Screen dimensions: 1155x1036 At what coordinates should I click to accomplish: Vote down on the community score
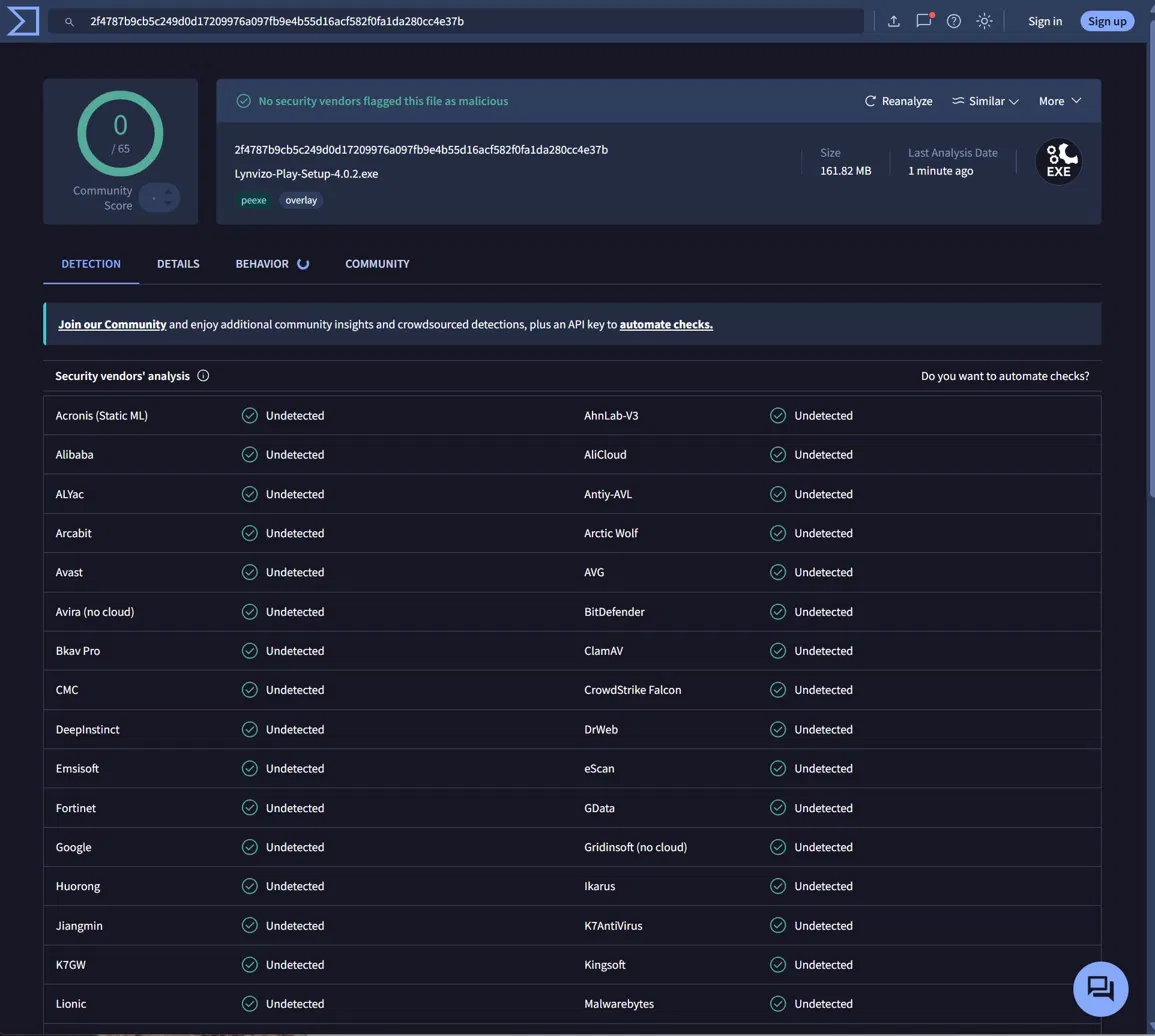168,203
